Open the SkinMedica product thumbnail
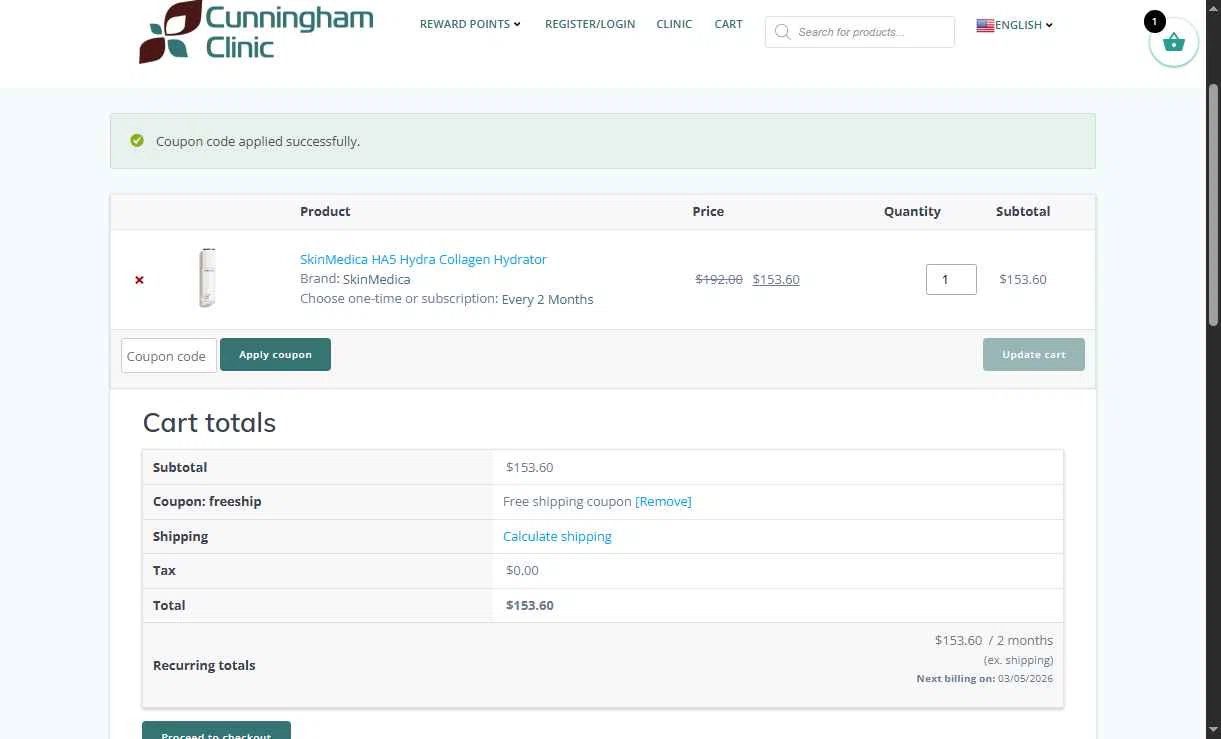The width and height of the screenshot is (1221, 739). 207,278
